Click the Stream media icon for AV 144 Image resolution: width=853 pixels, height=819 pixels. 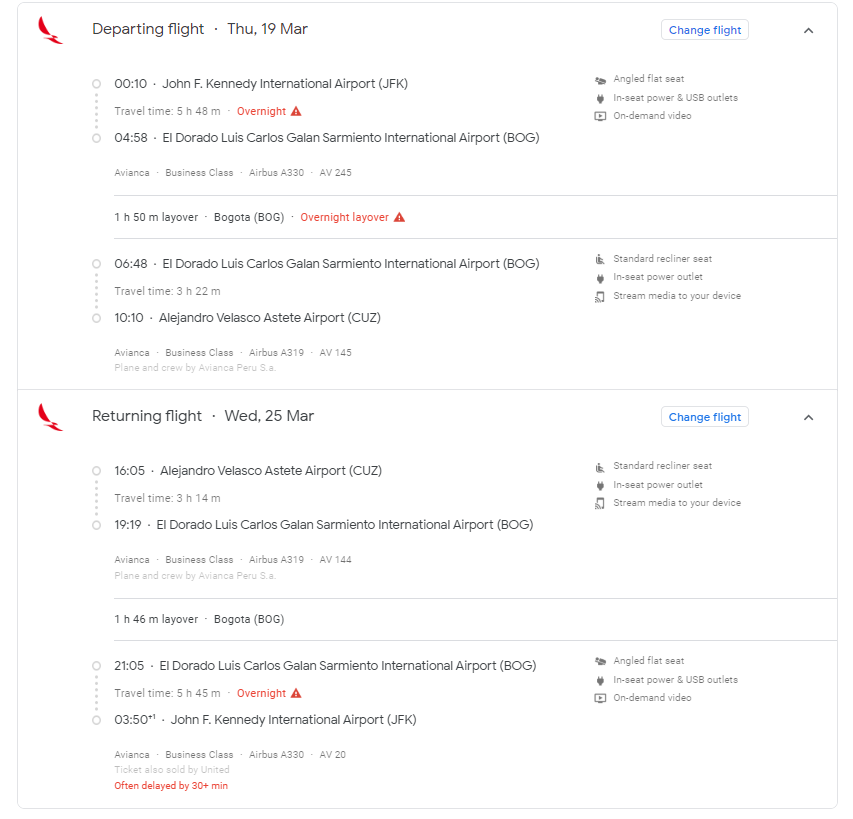[600, 504]
